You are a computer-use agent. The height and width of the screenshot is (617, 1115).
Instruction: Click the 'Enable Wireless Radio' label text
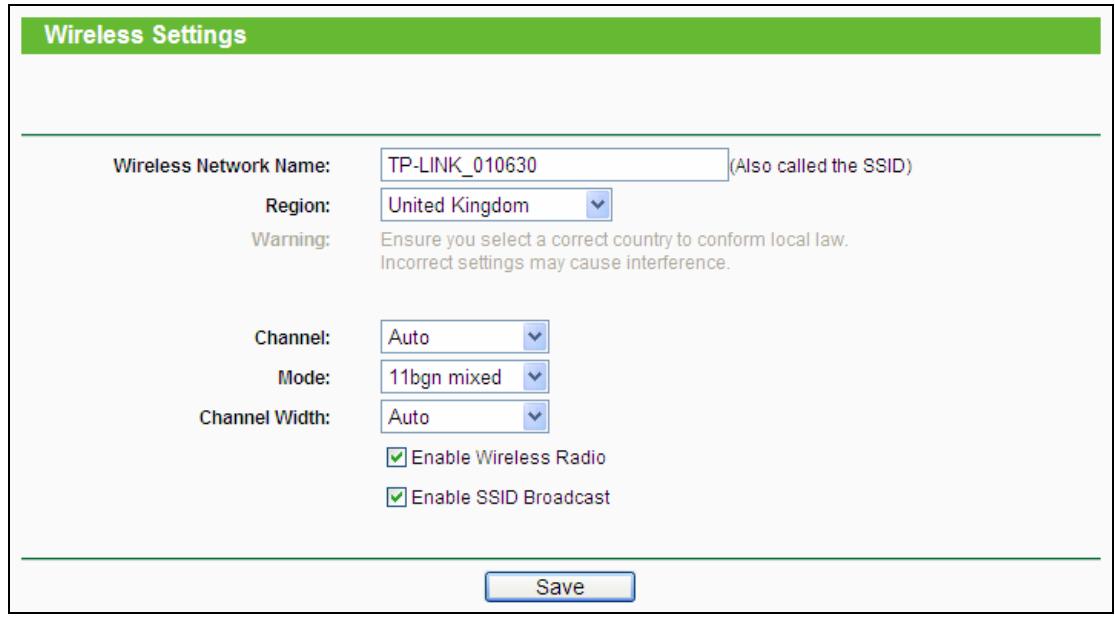click(508, 458)
